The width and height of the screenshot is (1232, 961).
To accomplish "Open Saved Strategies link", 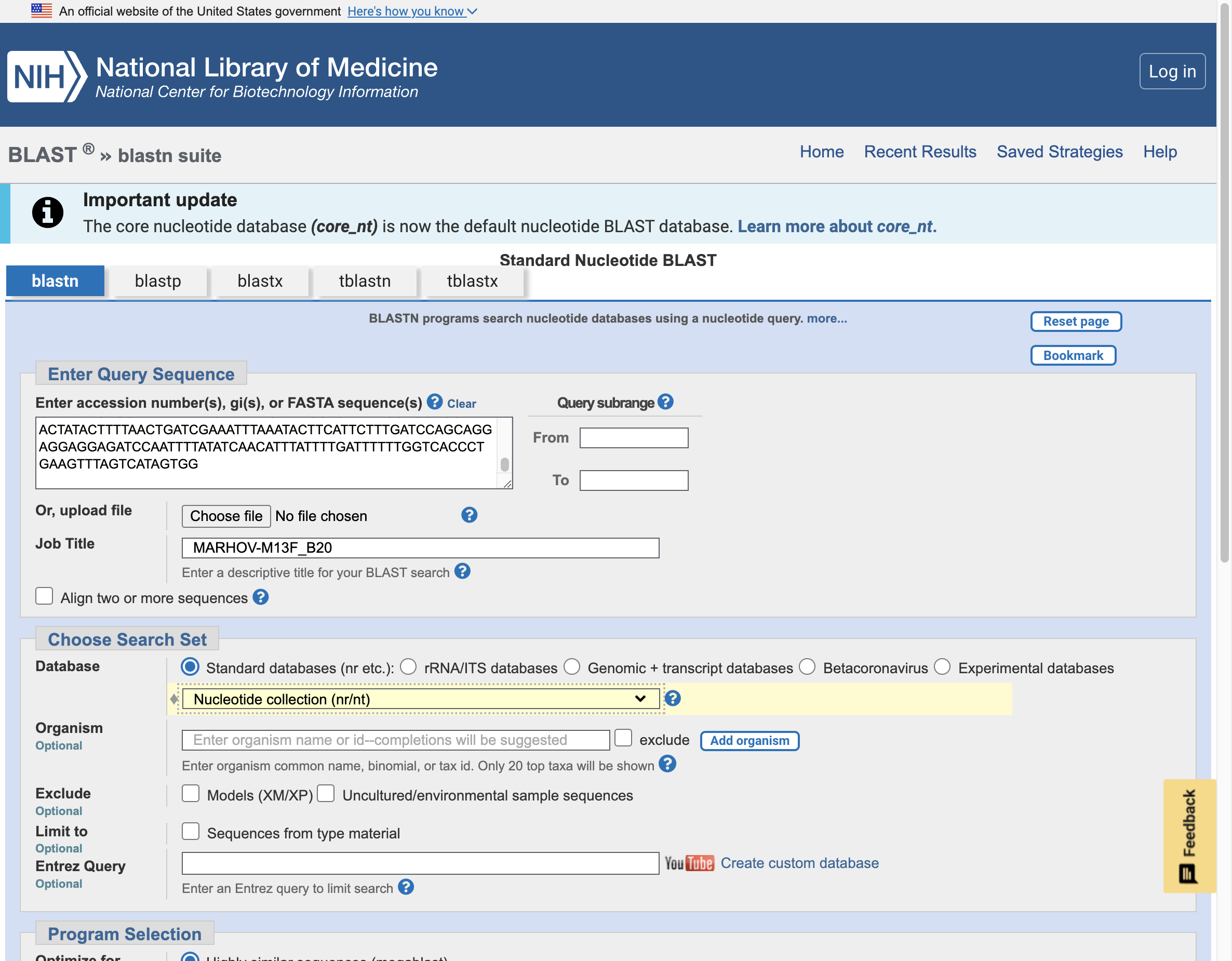I will point(1060,152).
